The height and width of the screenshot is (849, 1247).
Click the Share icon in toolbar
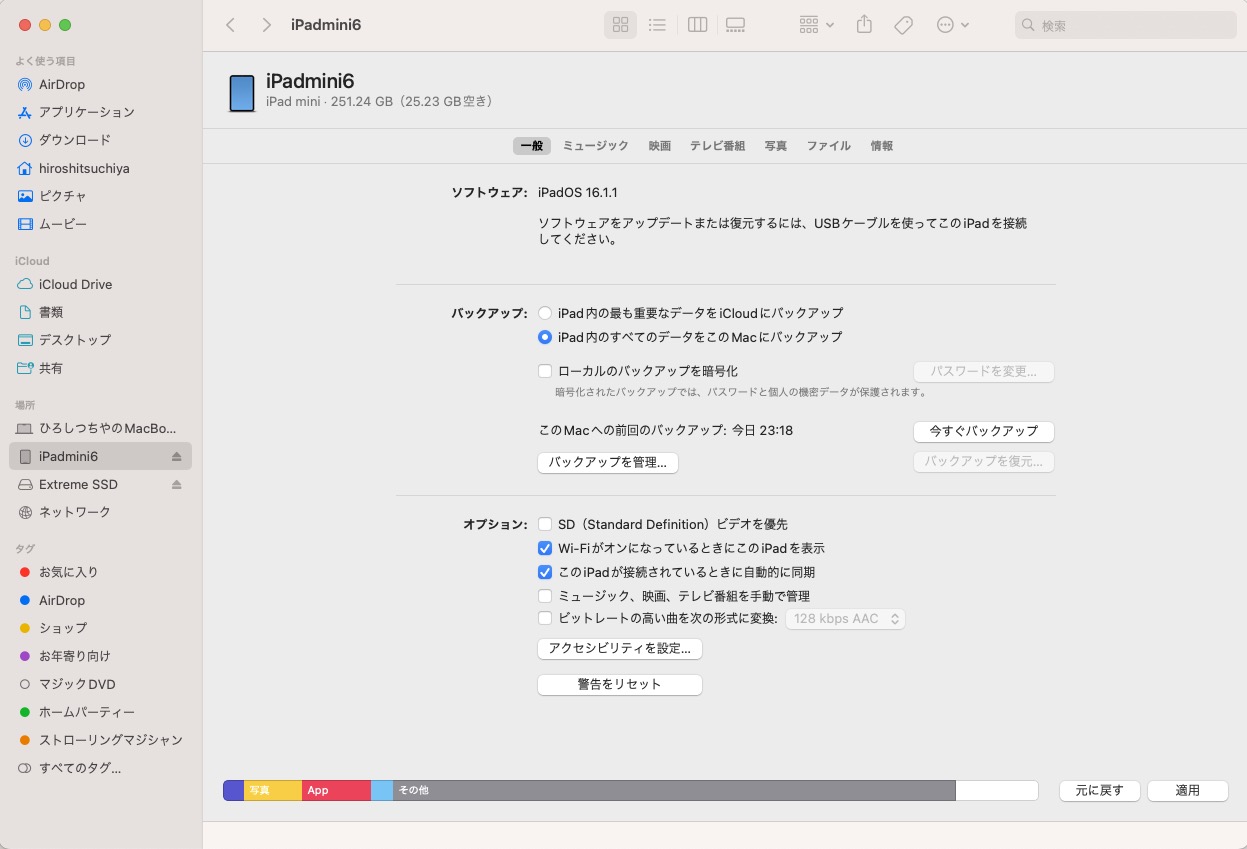click(x=865, y=25)
